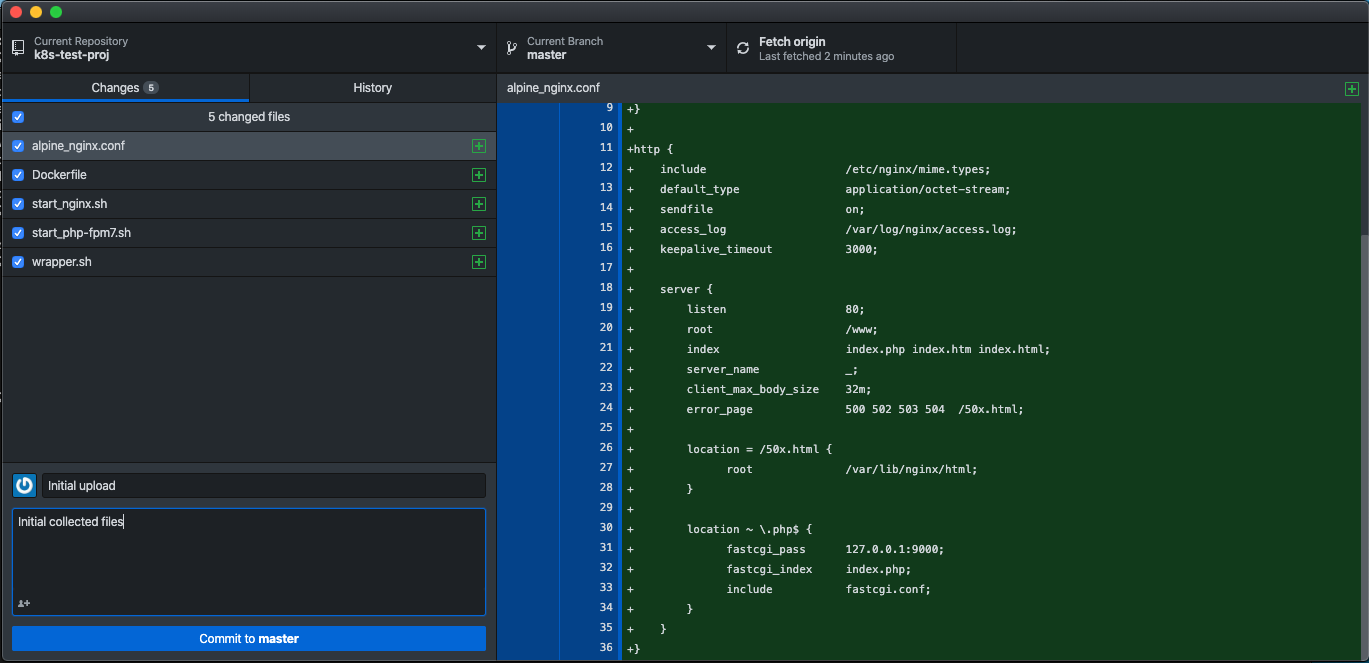Click the '5 changed files' header text
This screenshot has height=663, width=1369.
(x=249, y=117)
